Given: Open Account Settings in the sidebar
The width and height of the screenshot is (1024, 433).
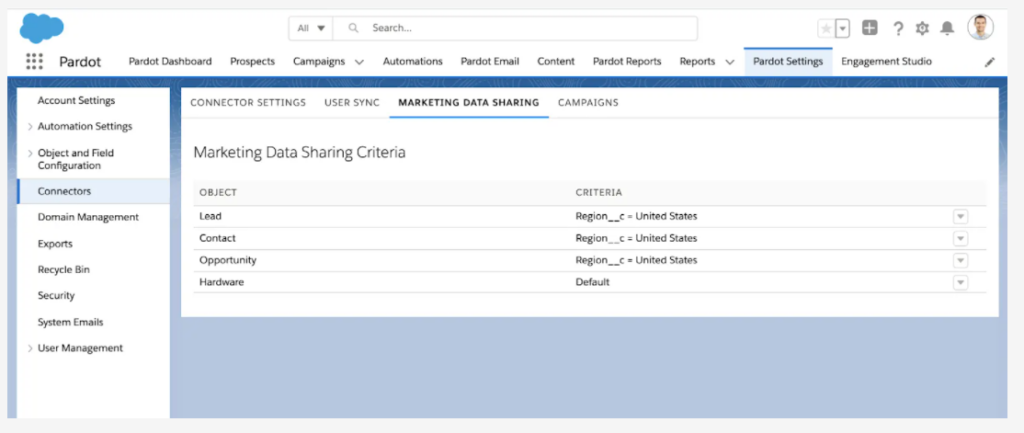Looking at the screenshot, I should (76, 101).
